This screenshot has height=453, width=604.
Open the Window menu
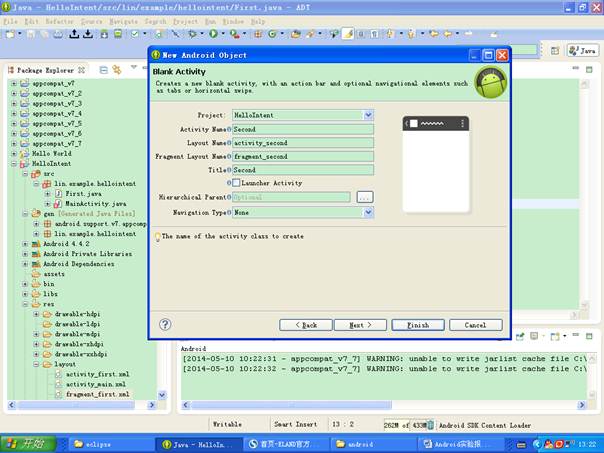(231, 21)
